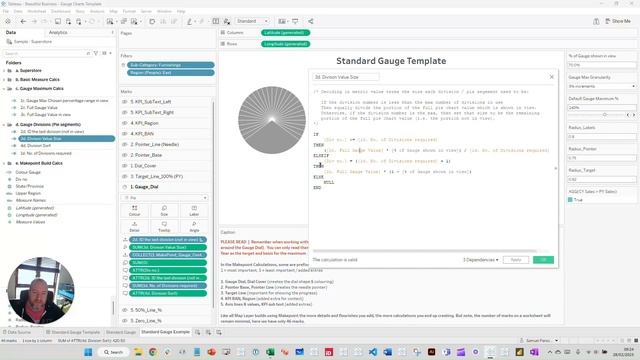Click the Apply button in calculation editor

516,260
